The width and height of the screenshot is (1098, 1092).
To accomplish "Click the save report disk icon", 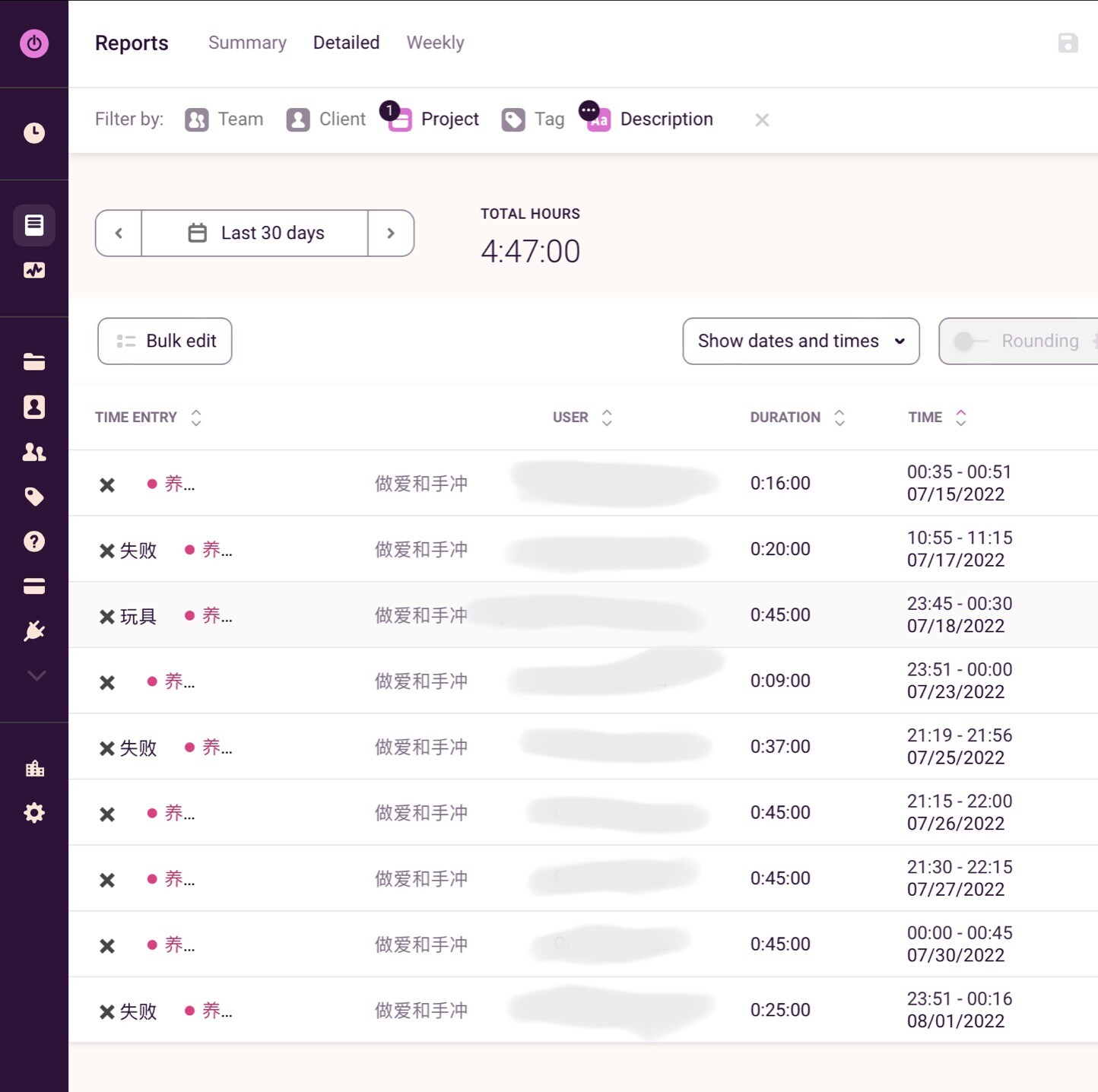I will pyautogui.click(x=1068, y=43).
